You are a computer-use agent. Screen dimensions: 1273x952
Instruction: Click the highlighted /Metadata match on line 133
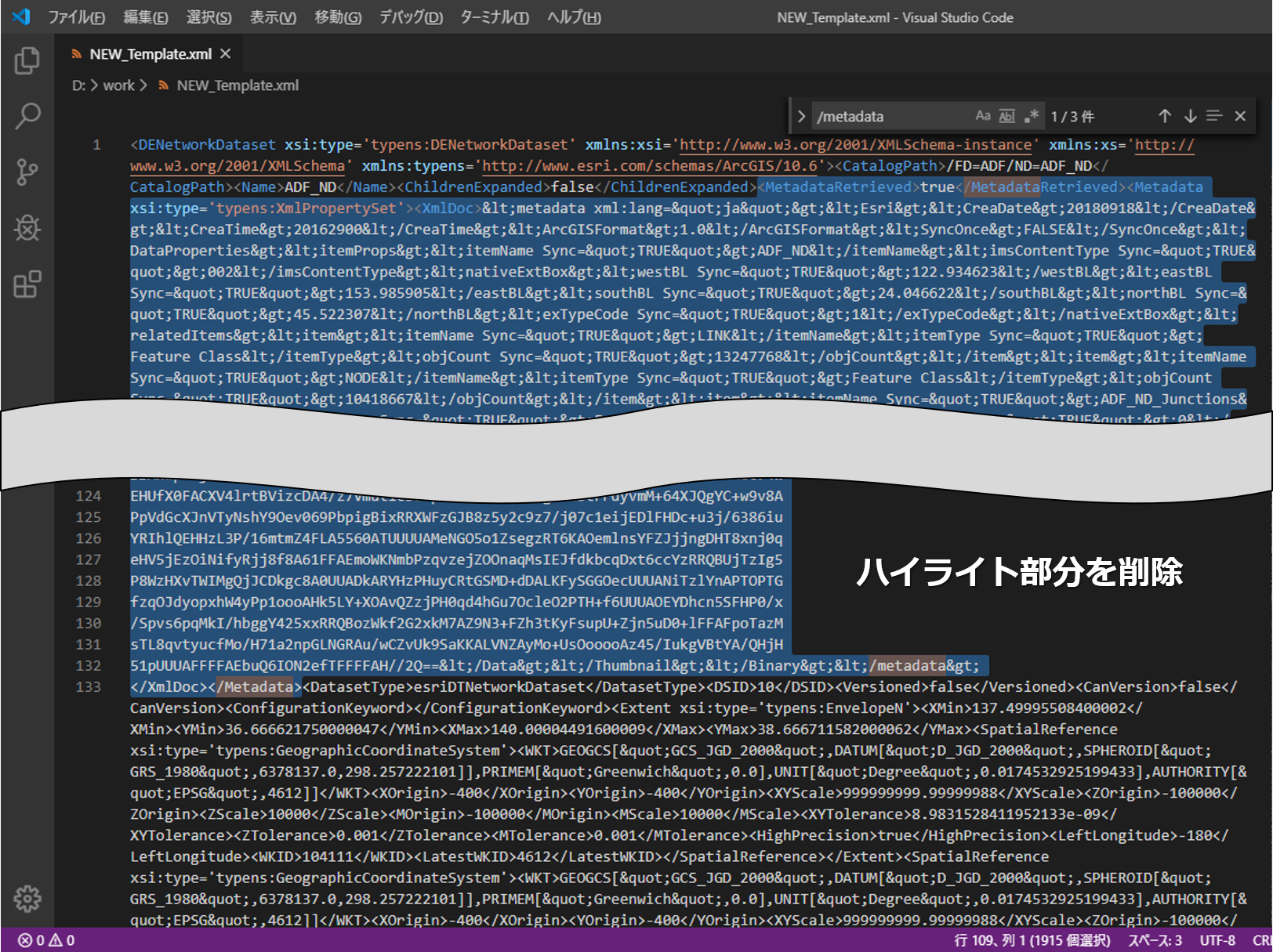pos(255,687)
